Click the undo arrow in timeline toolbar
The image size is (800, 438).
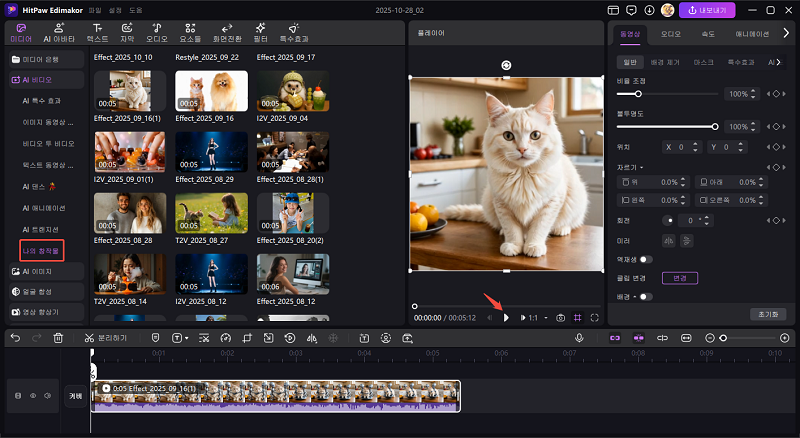(15, 338)
